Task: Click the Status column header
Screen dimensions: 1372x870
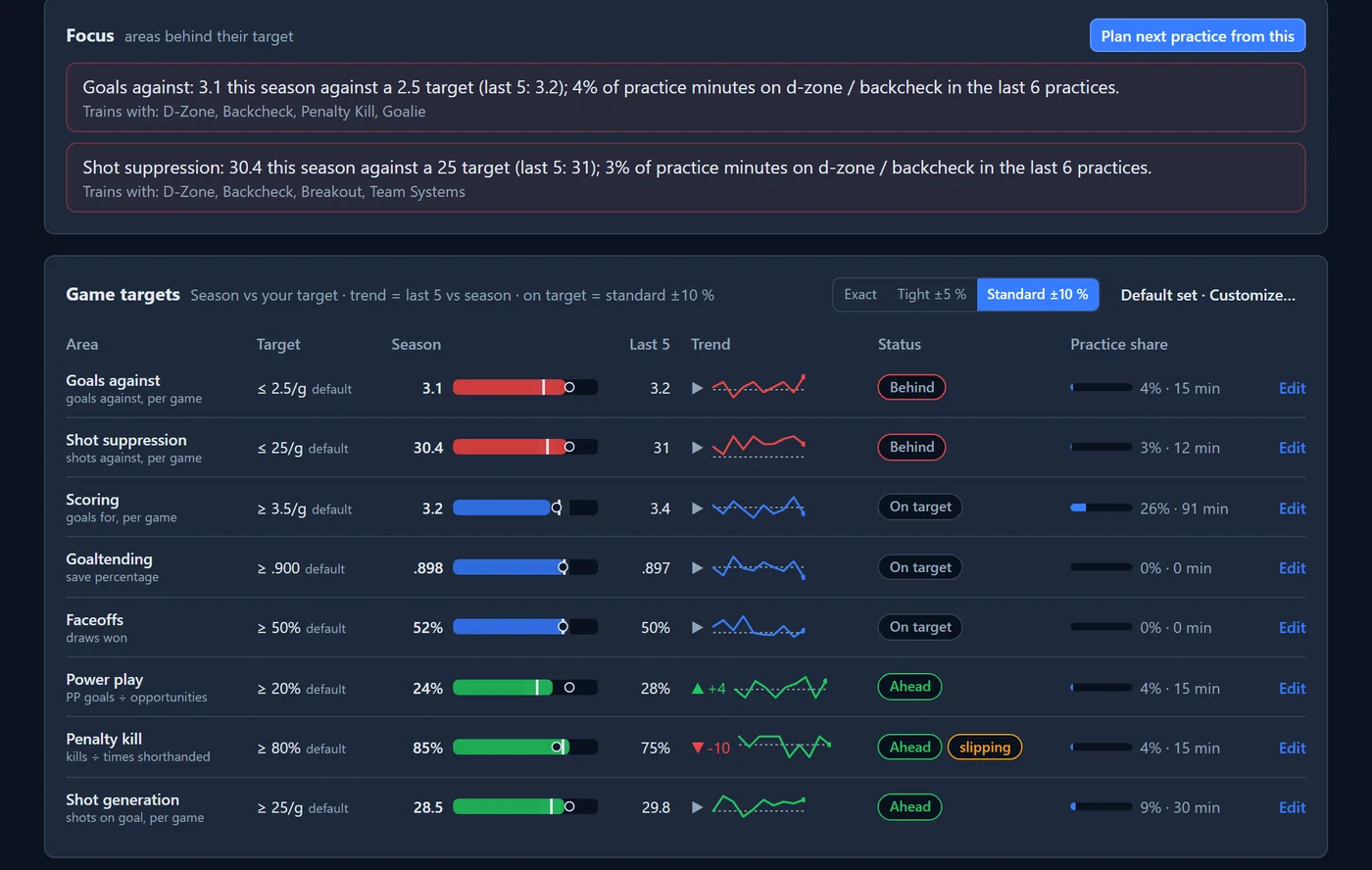Action: pos(899,344)
